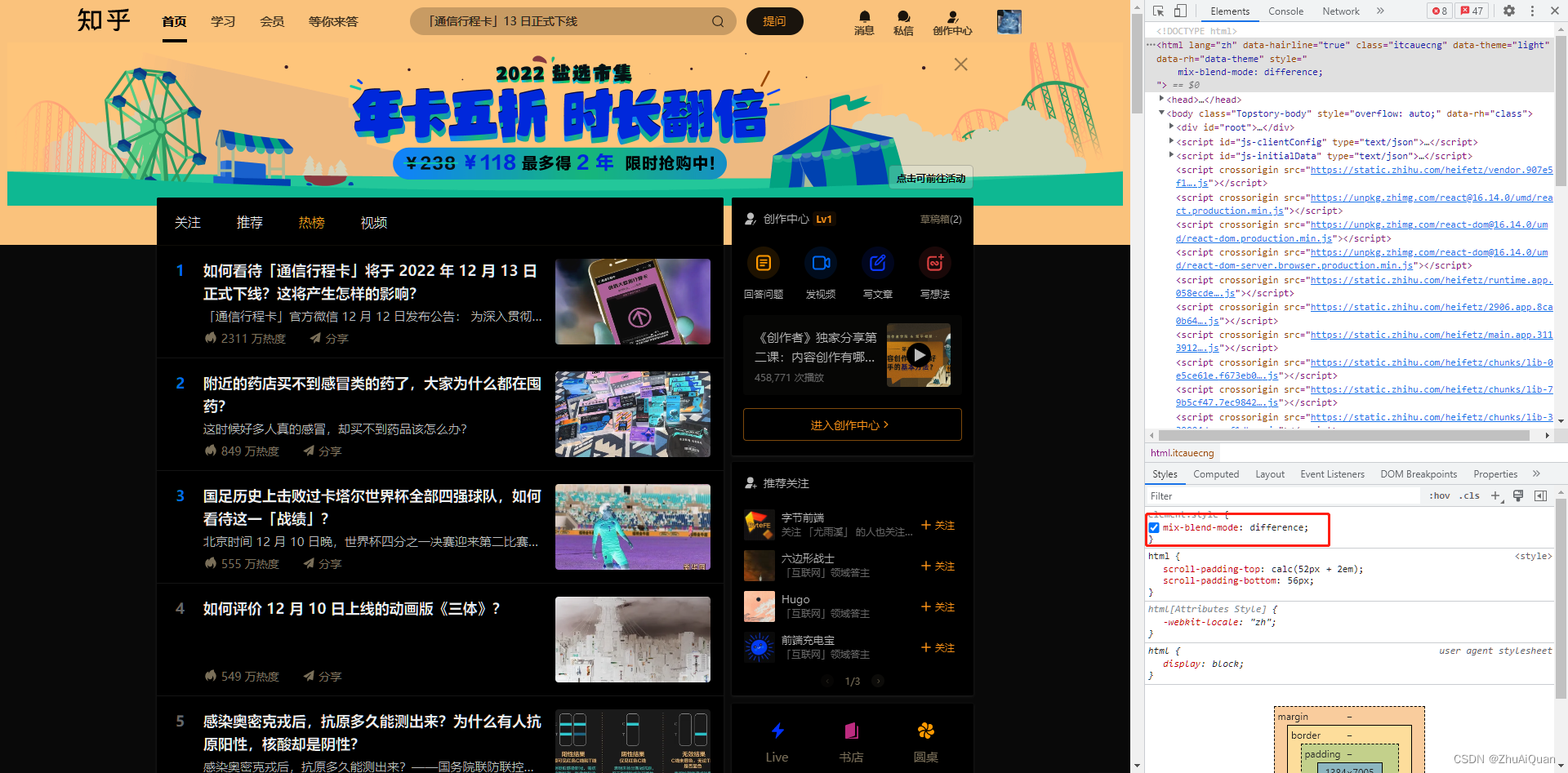Click the Styles Filter input

click(1284, 496)
